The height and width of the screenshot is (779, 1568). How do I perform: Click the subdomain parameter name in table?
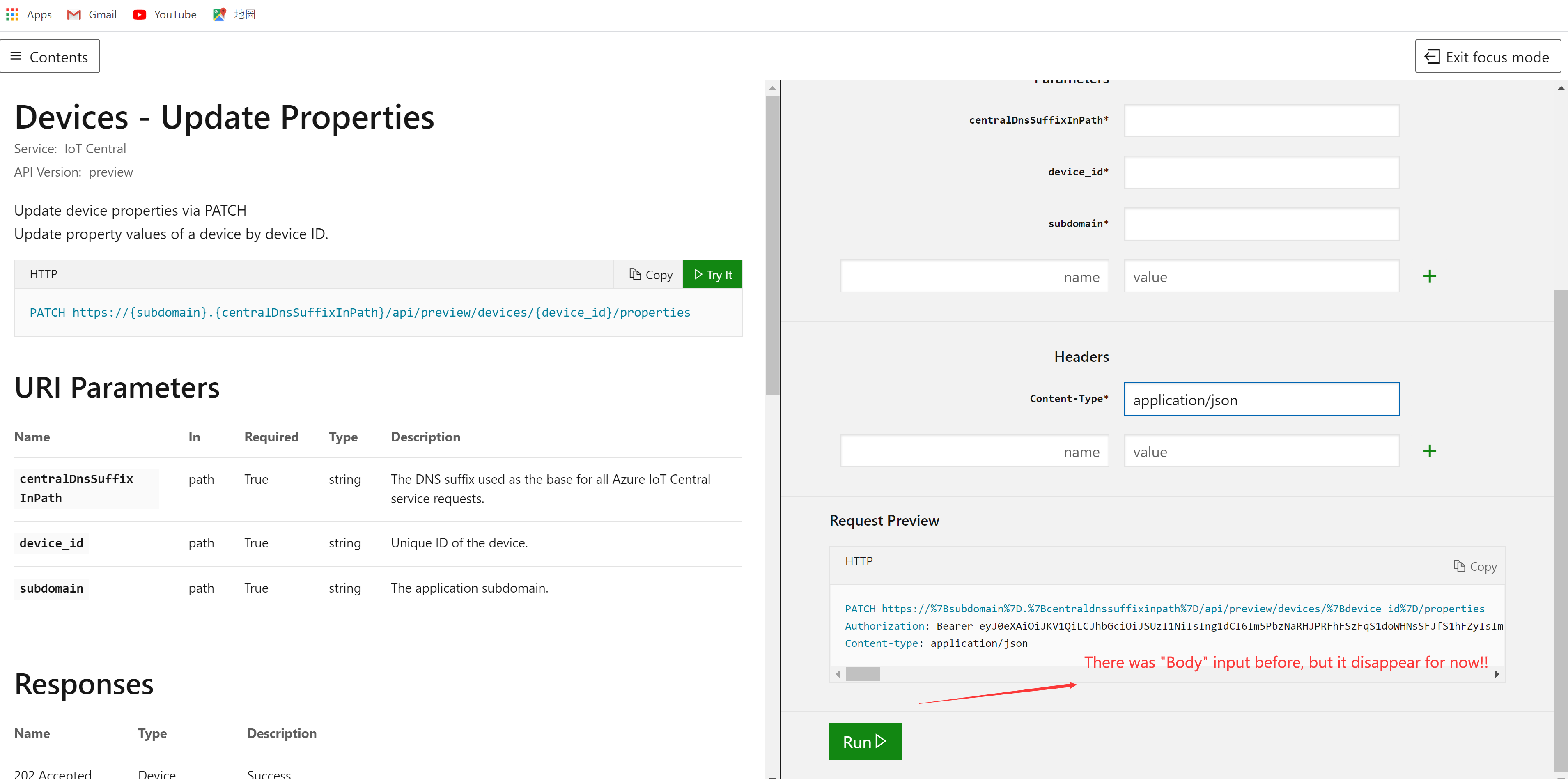pos(51,588)
